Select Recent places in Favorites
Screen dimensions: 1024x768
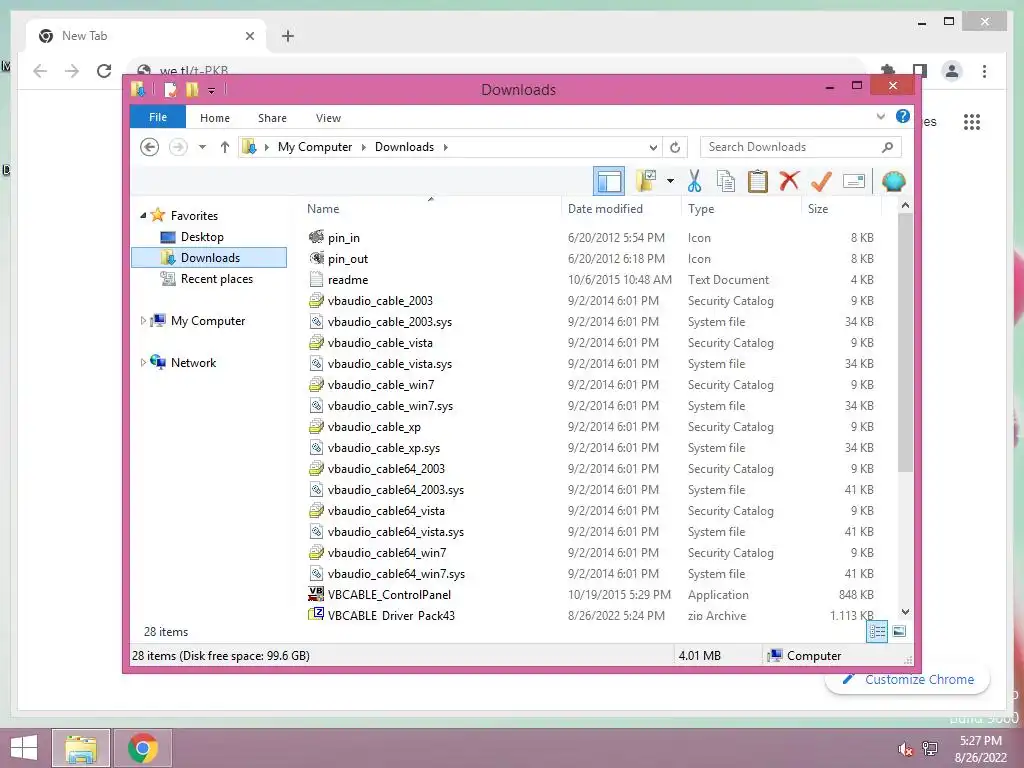pyautogui.click(x=217, y=279)
